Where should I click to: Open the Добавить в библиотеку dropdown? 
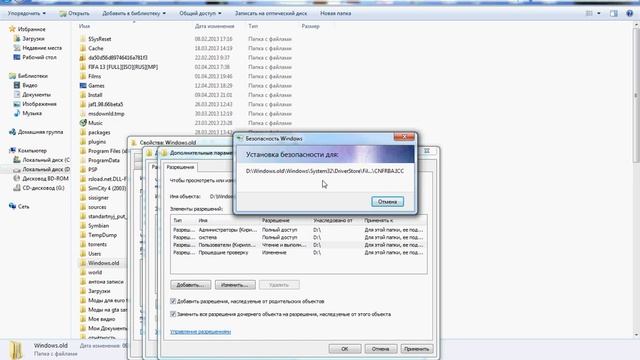click(134, 13)
